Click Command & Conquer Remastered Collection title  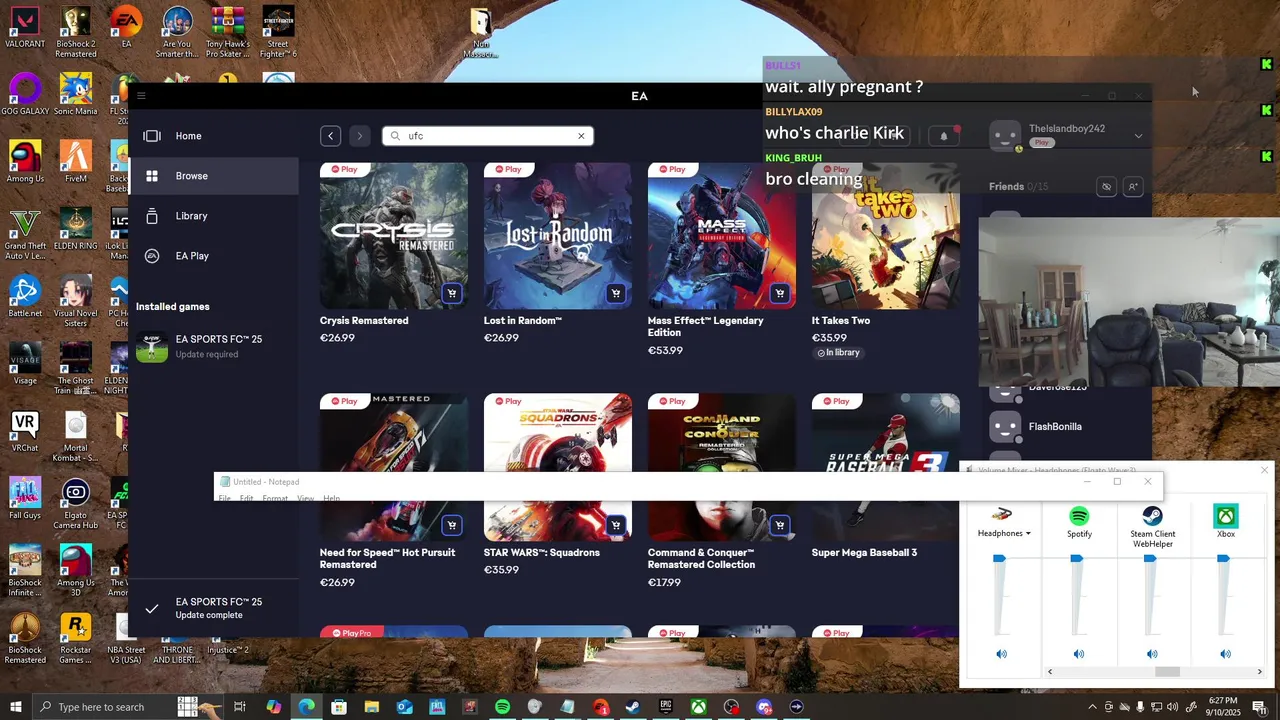click(701, 558)
